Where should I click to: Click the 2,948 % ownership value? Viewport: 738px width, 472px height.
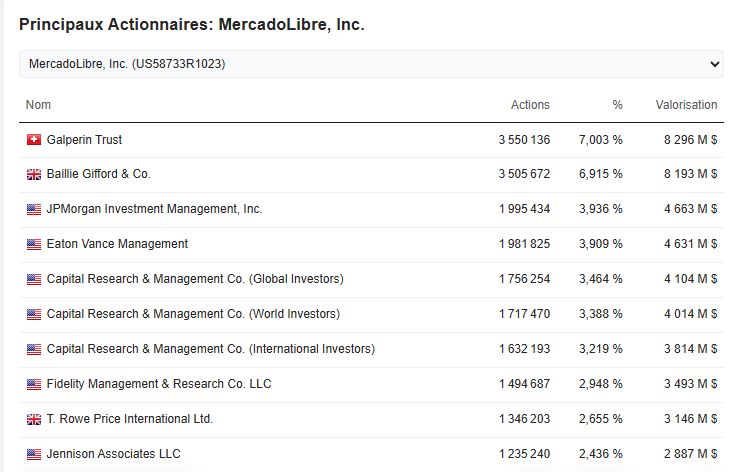click(601, 384)
